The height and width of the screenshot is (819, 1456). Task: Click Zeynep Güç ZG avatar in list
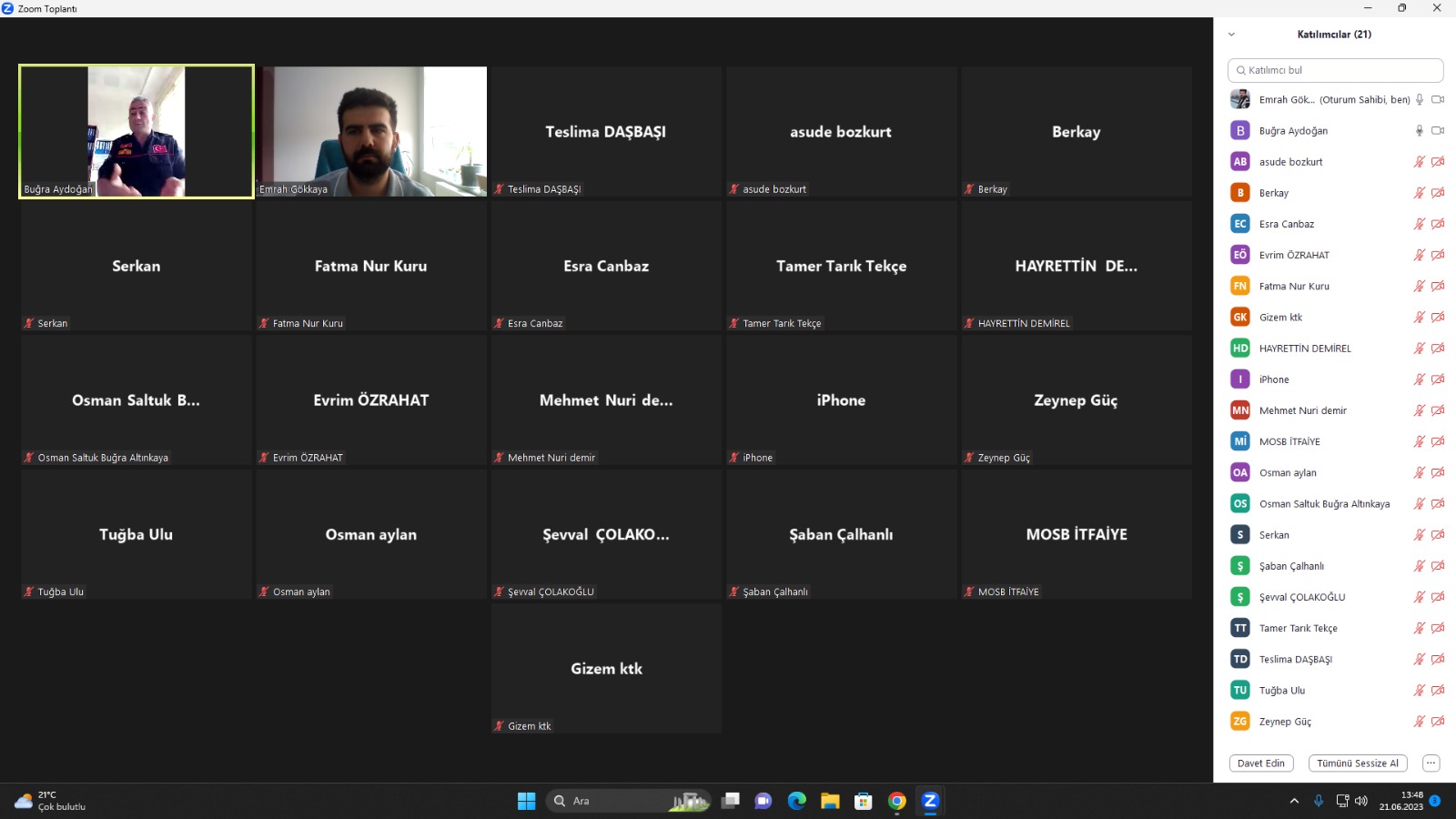pyautogui.click(x=1240, y=722)
